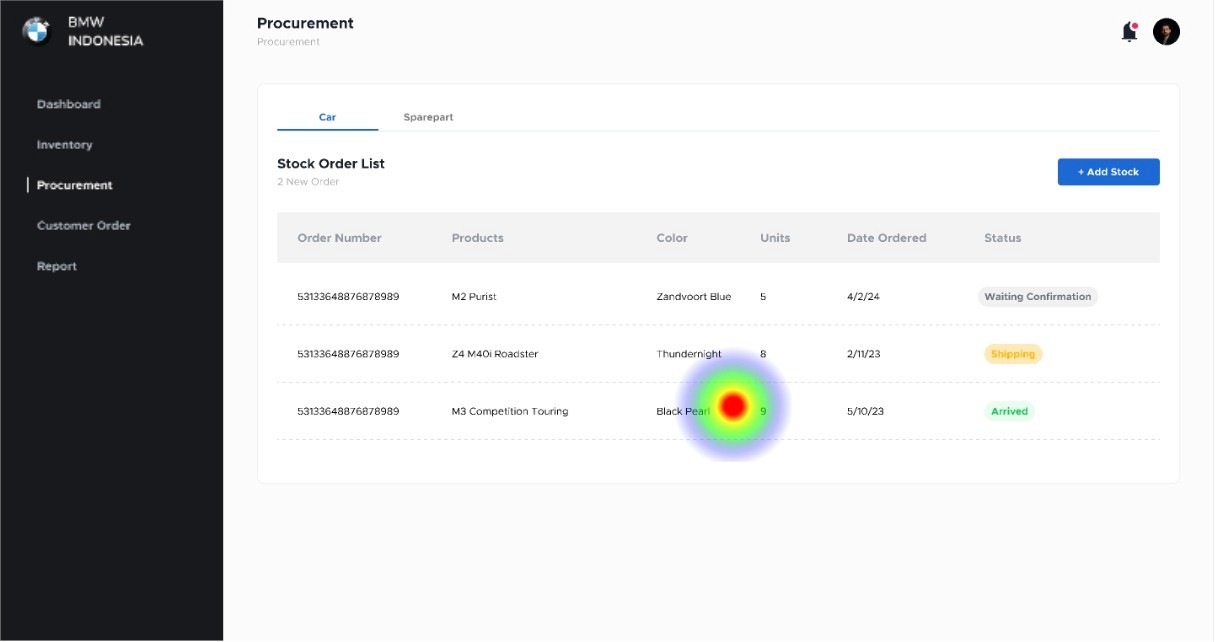
Task: Open Customer Order page
Action: (x=84, y=226)
